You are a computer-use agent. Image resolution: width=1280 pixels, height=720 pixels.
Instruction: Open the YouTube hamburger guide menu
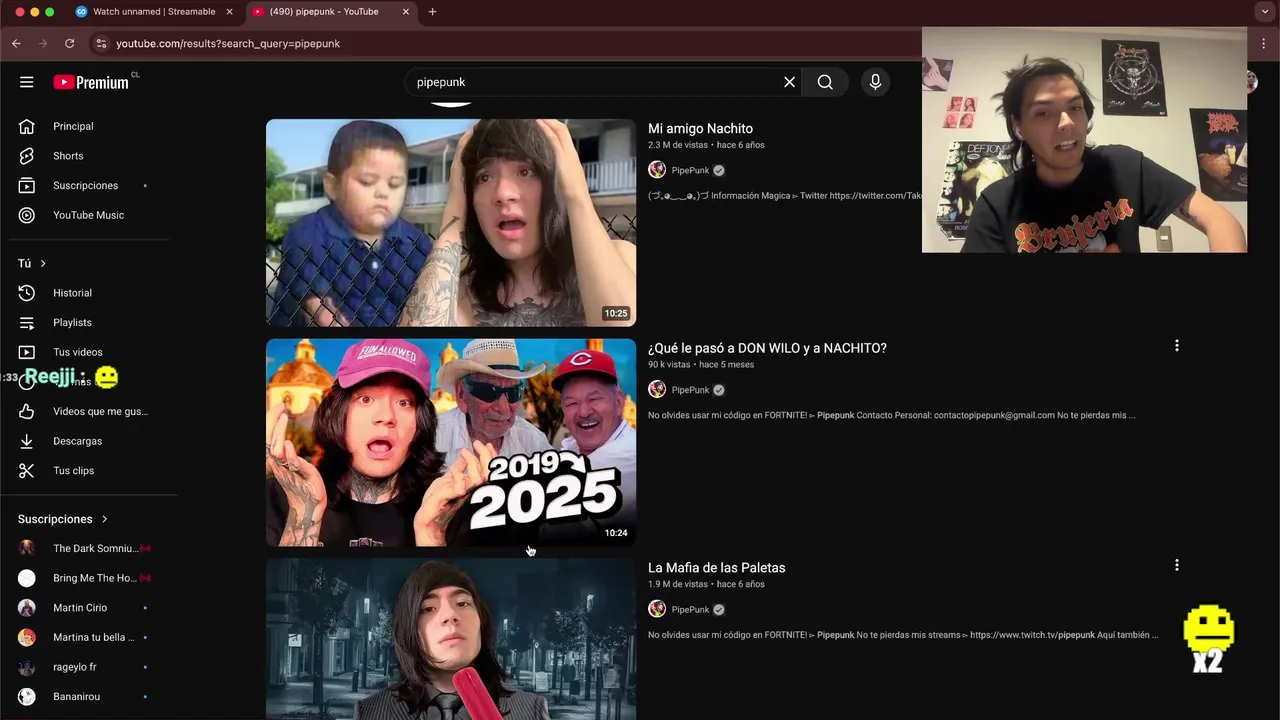[x=27, y=82]
